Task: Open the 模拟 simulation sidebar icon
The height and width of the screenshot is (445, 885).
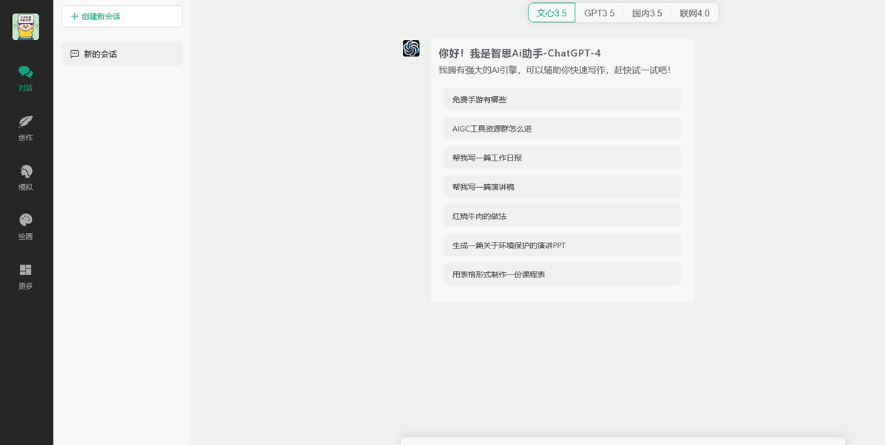Action: pyautogui.click(x=25, y=171)
